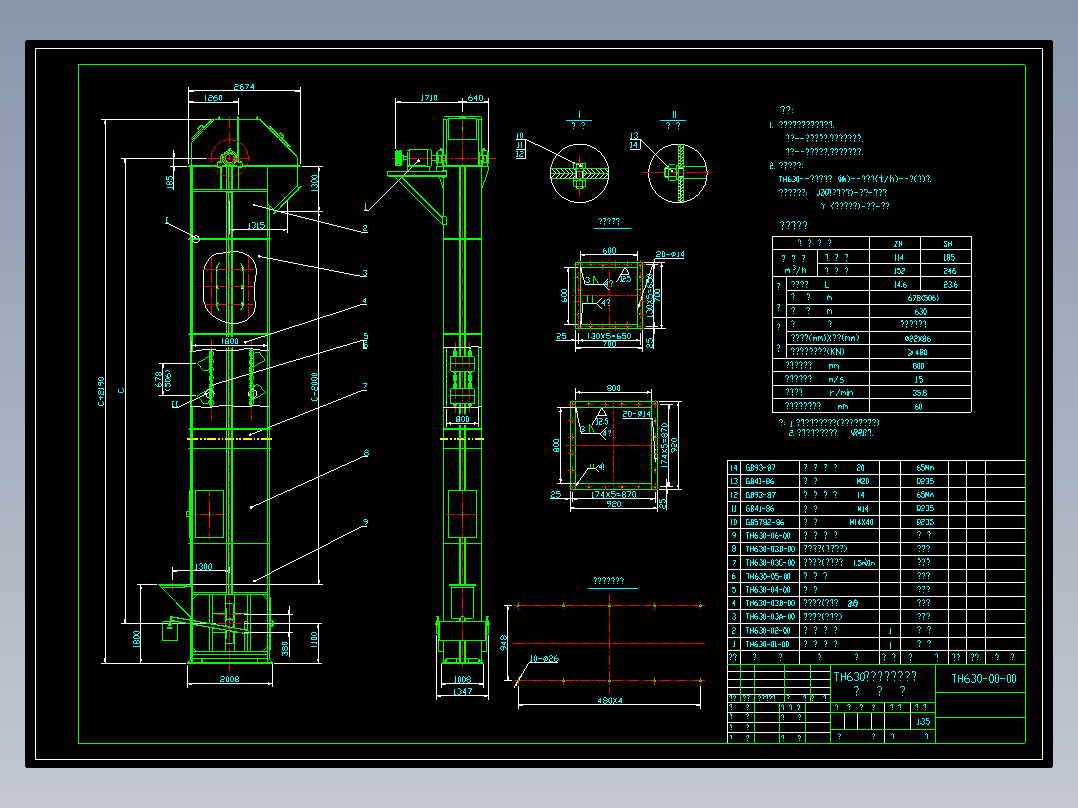Screen dimensions: 1078x808
Task: Click the TH630-00-00 drawing number in title block
Action: coord(983,679)
